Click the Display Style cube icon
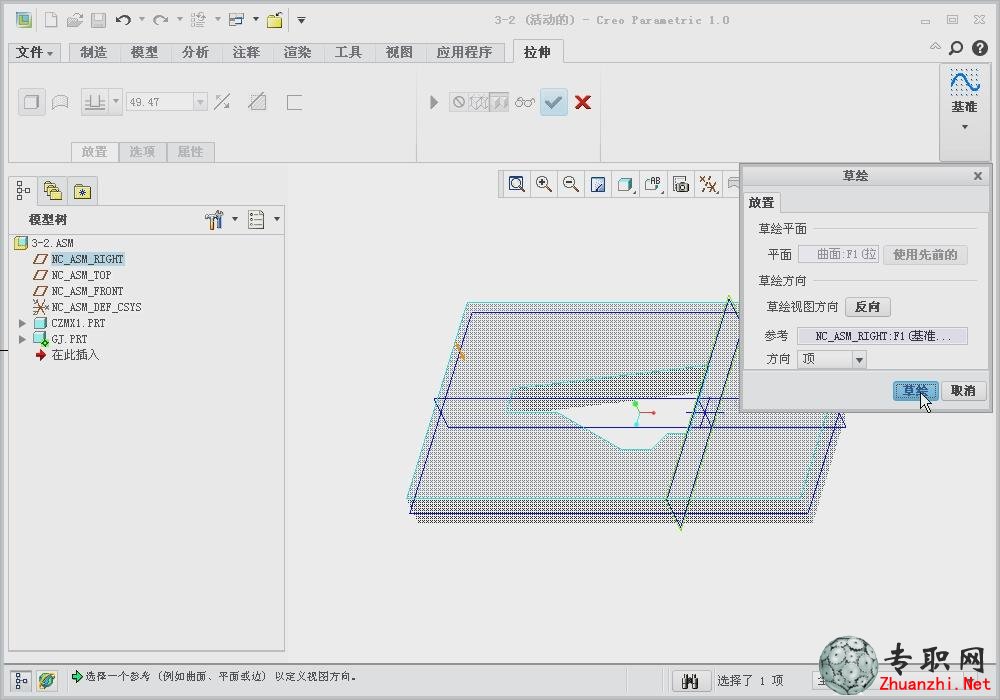 (625, 185)
